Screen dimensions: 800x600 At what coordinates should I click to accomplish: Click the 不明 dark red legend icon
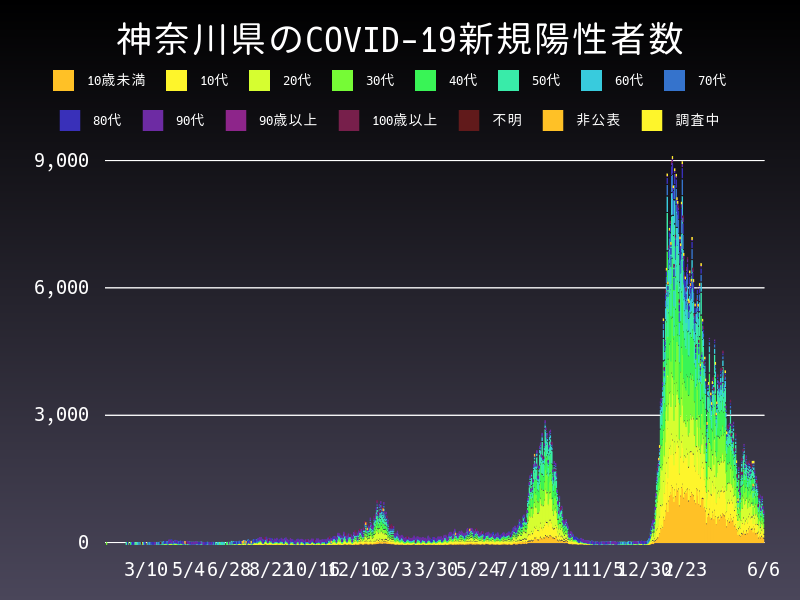[x=470, y=120]
